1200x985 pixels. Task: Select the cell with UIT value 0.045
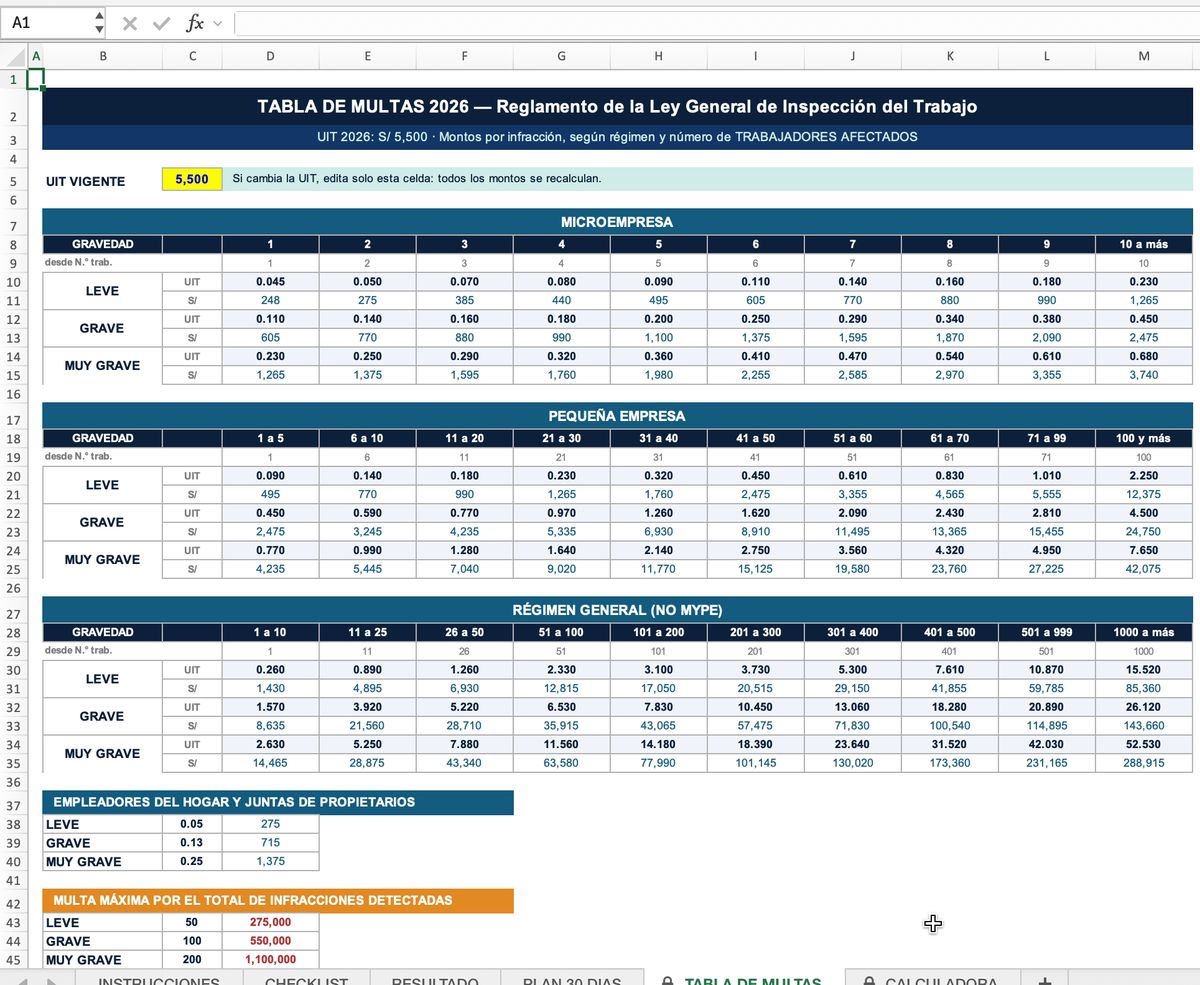tap(270, 282)
